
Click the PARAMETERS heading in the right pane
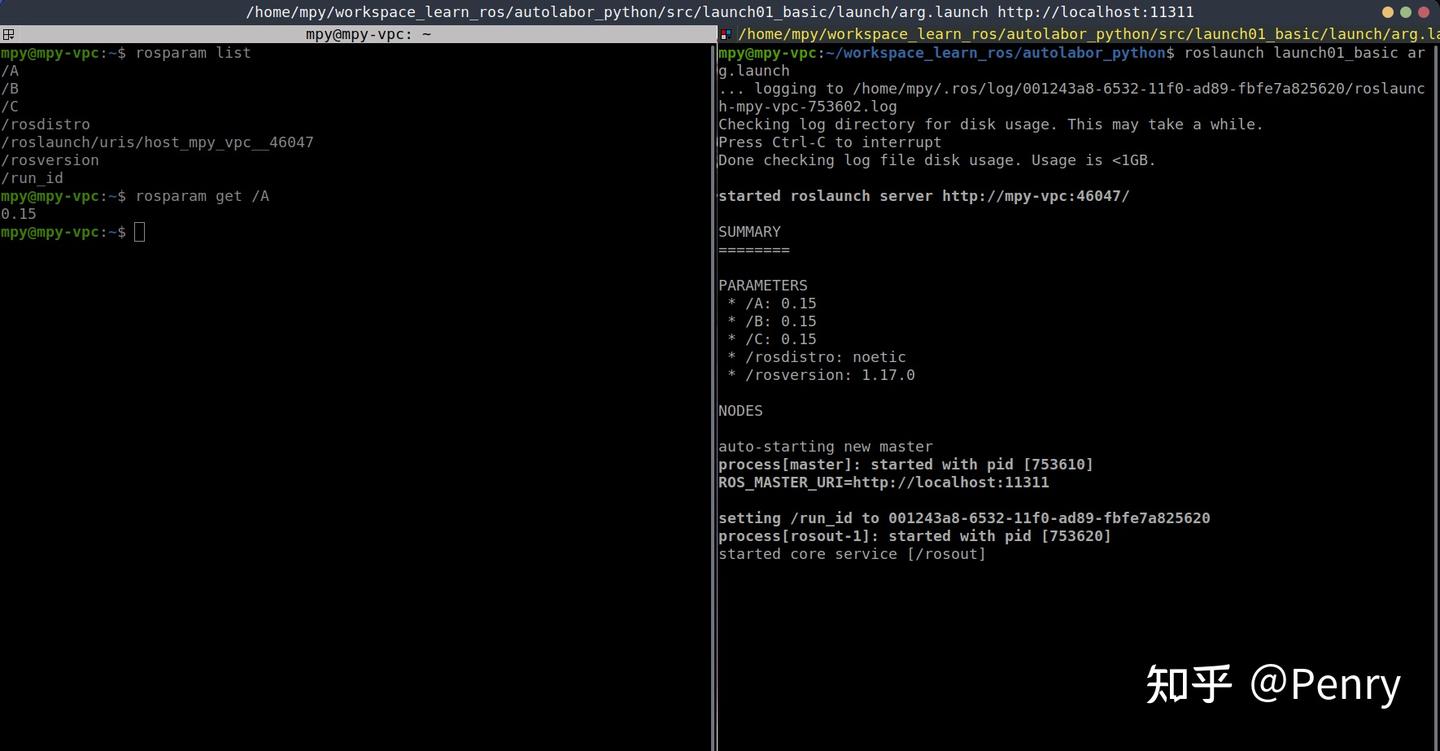(763, 285)
